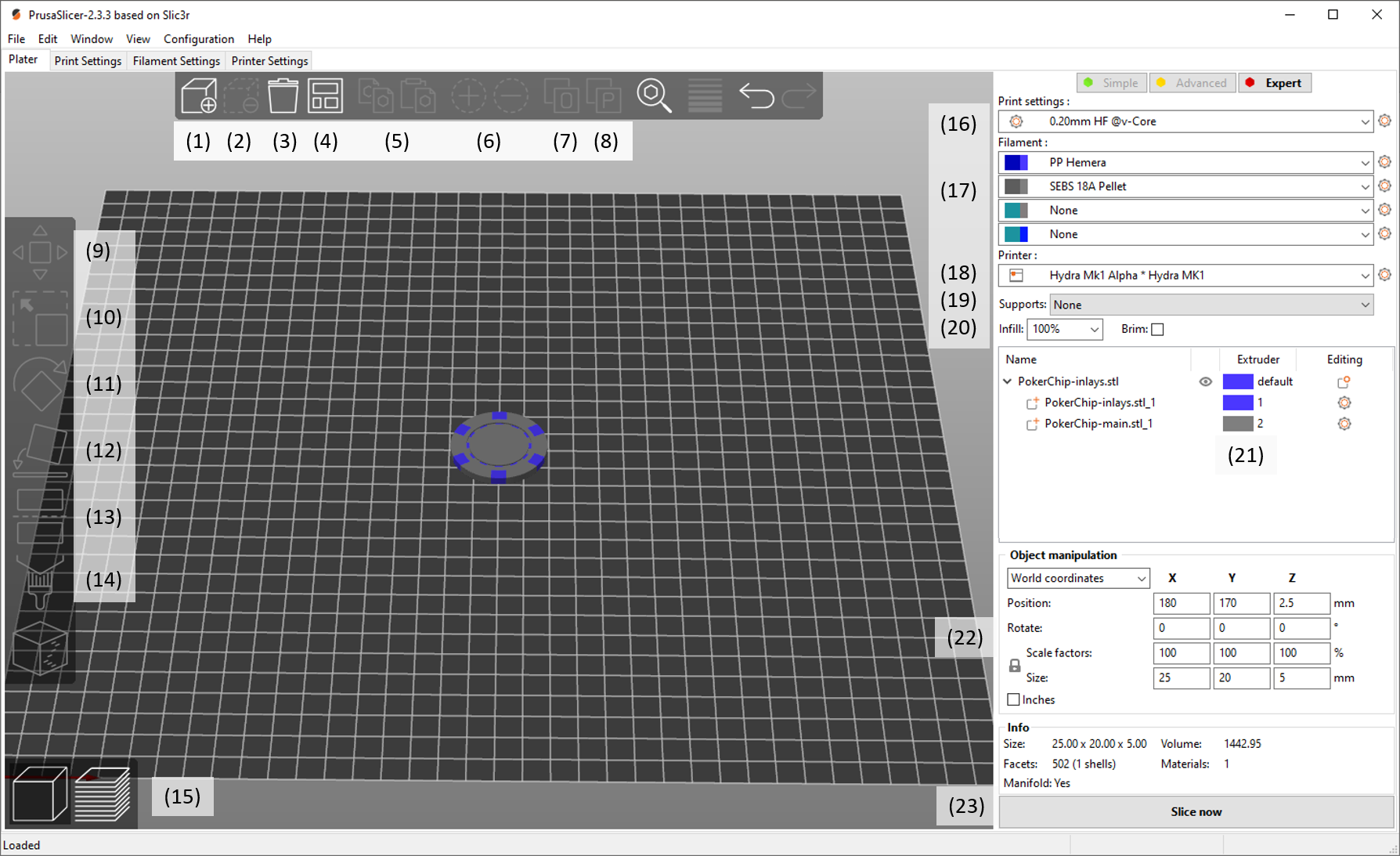Click the Redo arrow icon
Screen dimensions: 1400x856
(799, 96)
